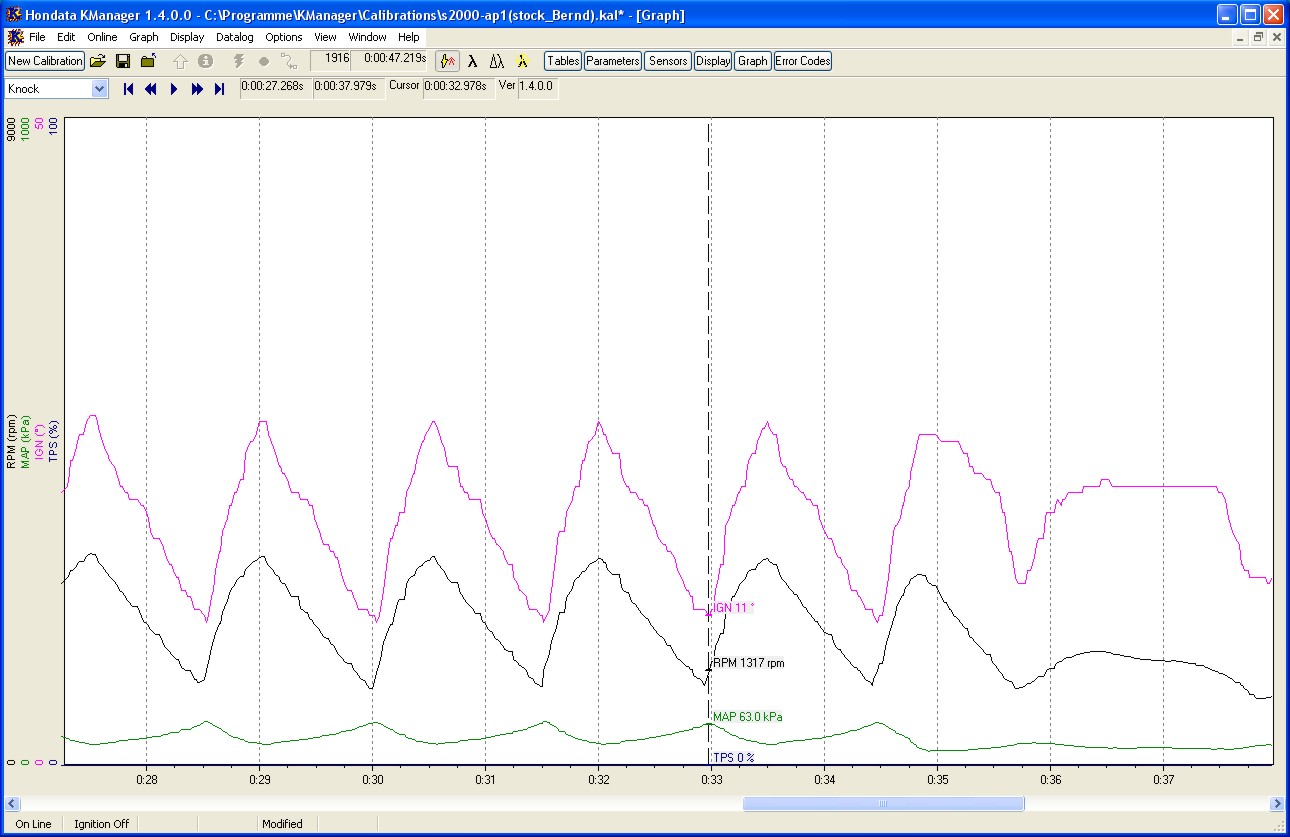
Task: Open the Options menu
Action: (284, 37)
